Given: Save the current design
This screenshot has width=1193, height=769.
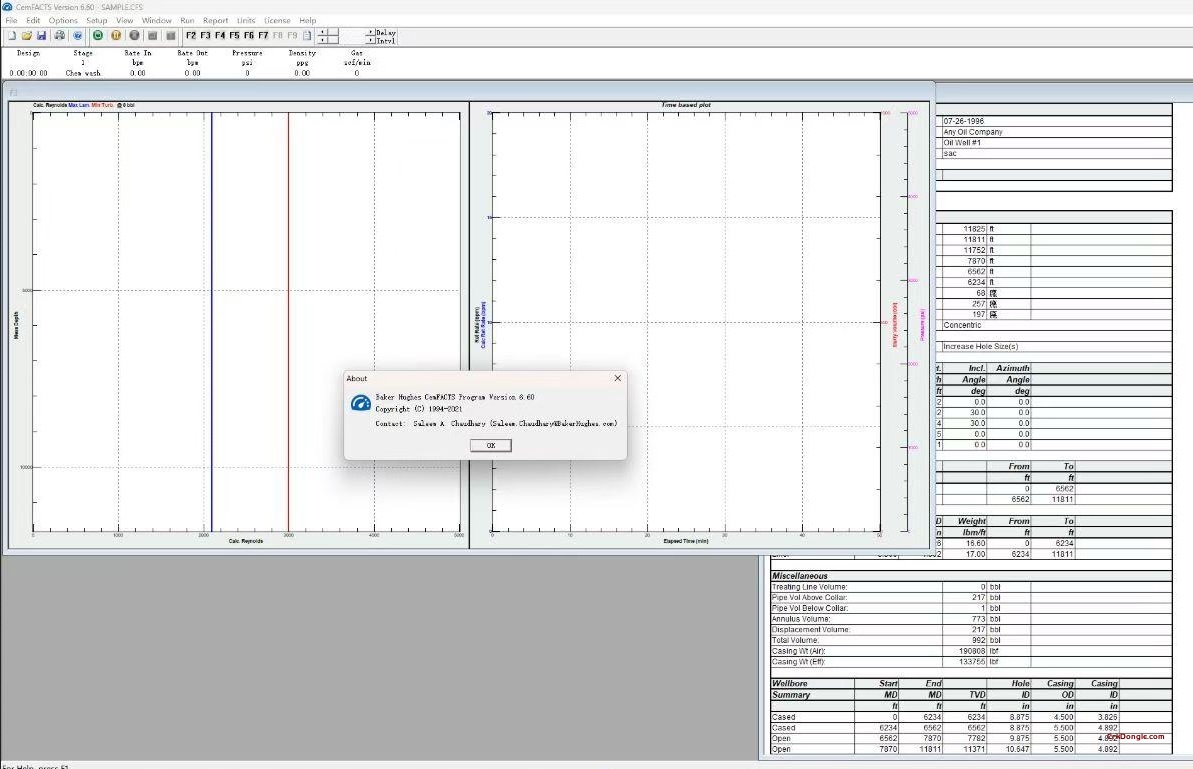Looking at the screenshot, I should (x=40, y=35).
